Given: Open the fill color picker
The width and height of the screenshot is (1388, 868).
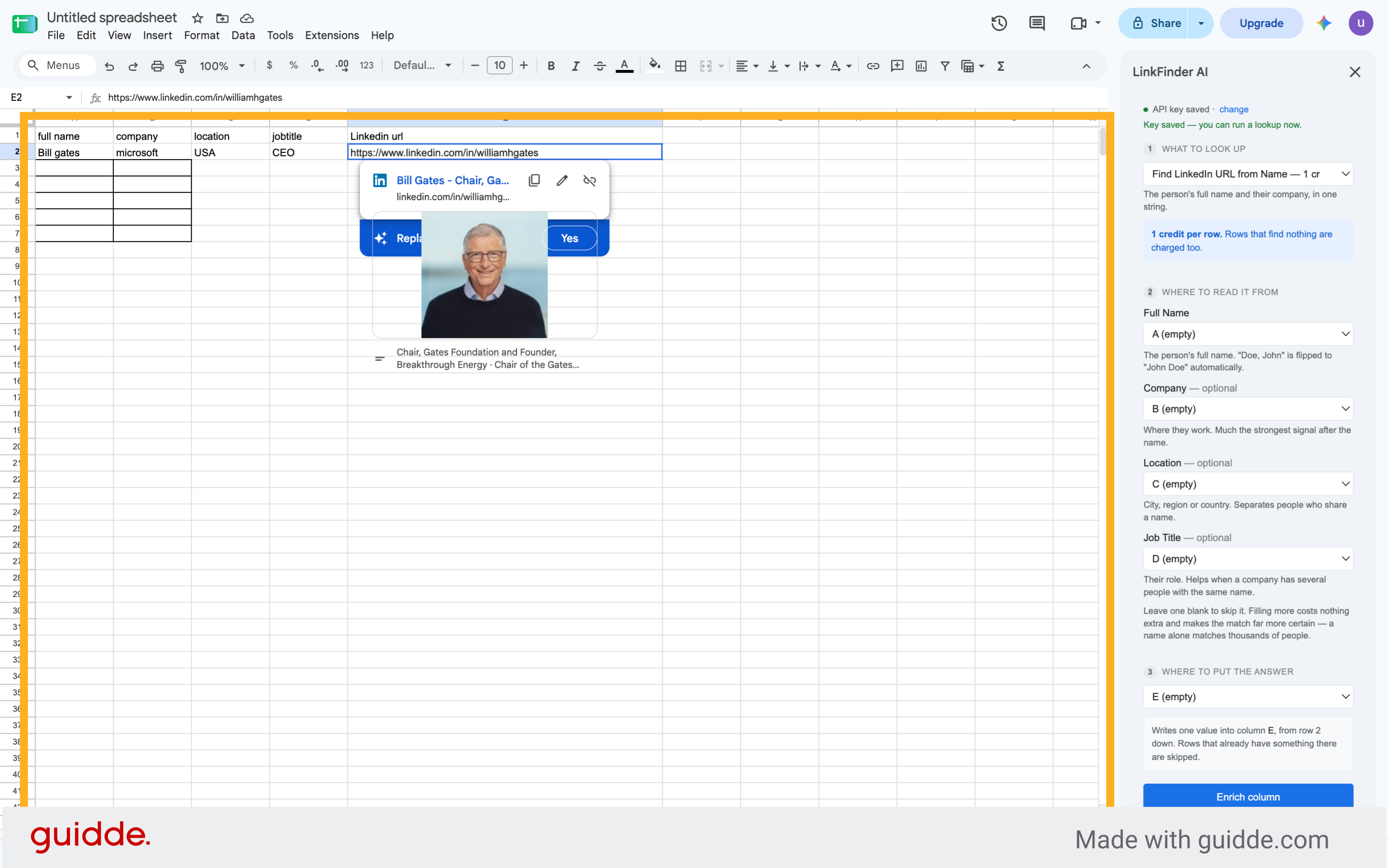Looking at the screenshot, I should point(654,66).
